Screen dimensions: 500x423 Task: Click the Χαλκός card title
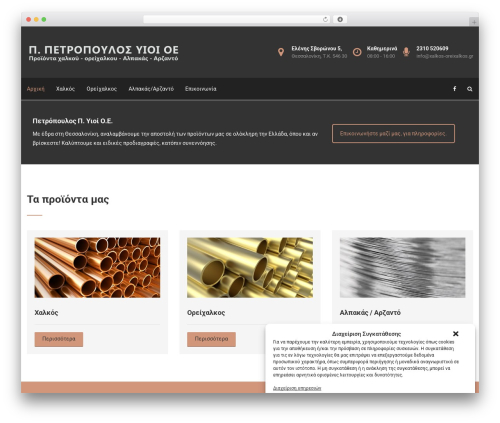coord(46,313)
